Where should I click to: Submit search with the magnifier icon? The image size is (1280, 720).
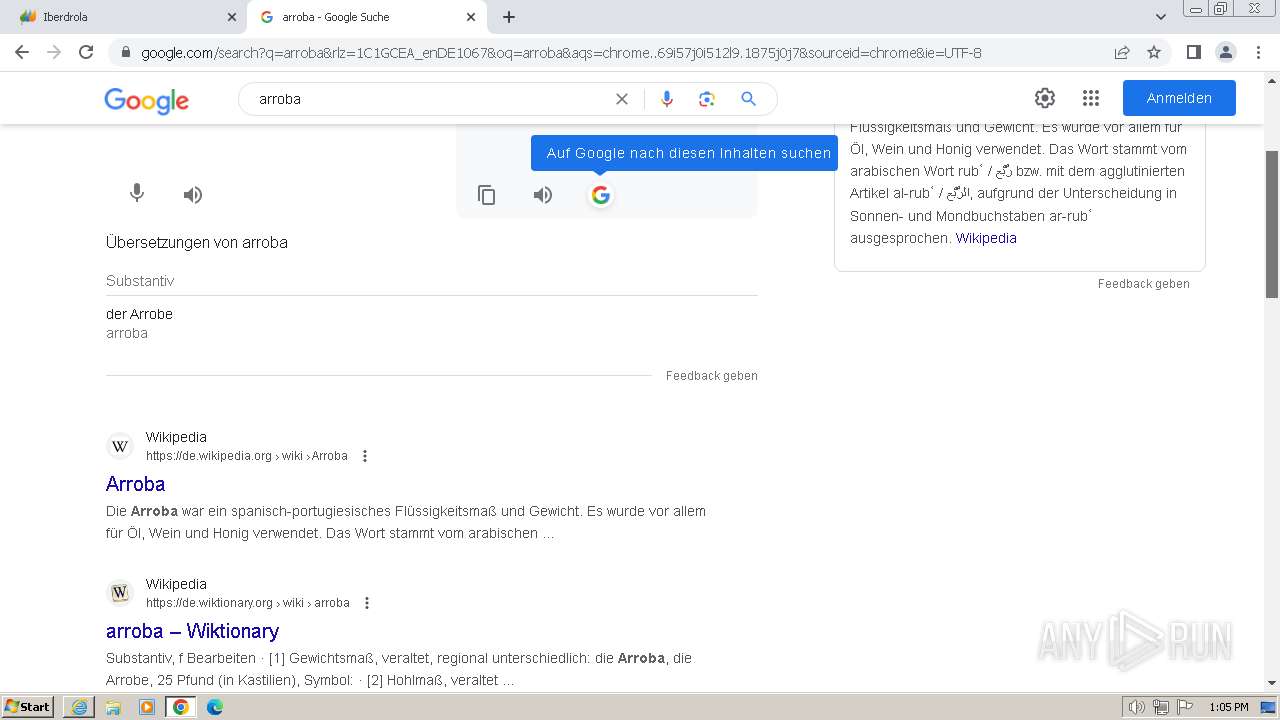point(748,99)
